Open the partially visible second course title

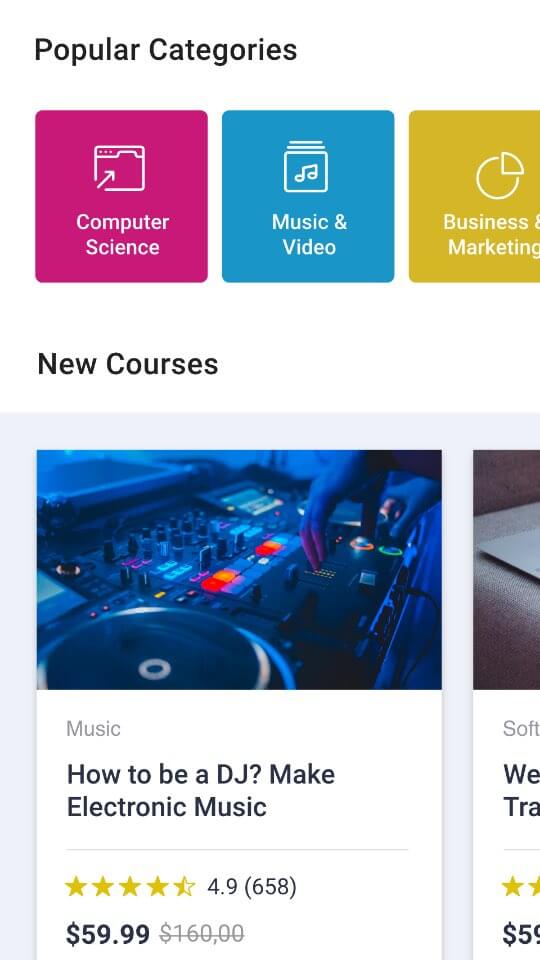click(x=522, y=790)
